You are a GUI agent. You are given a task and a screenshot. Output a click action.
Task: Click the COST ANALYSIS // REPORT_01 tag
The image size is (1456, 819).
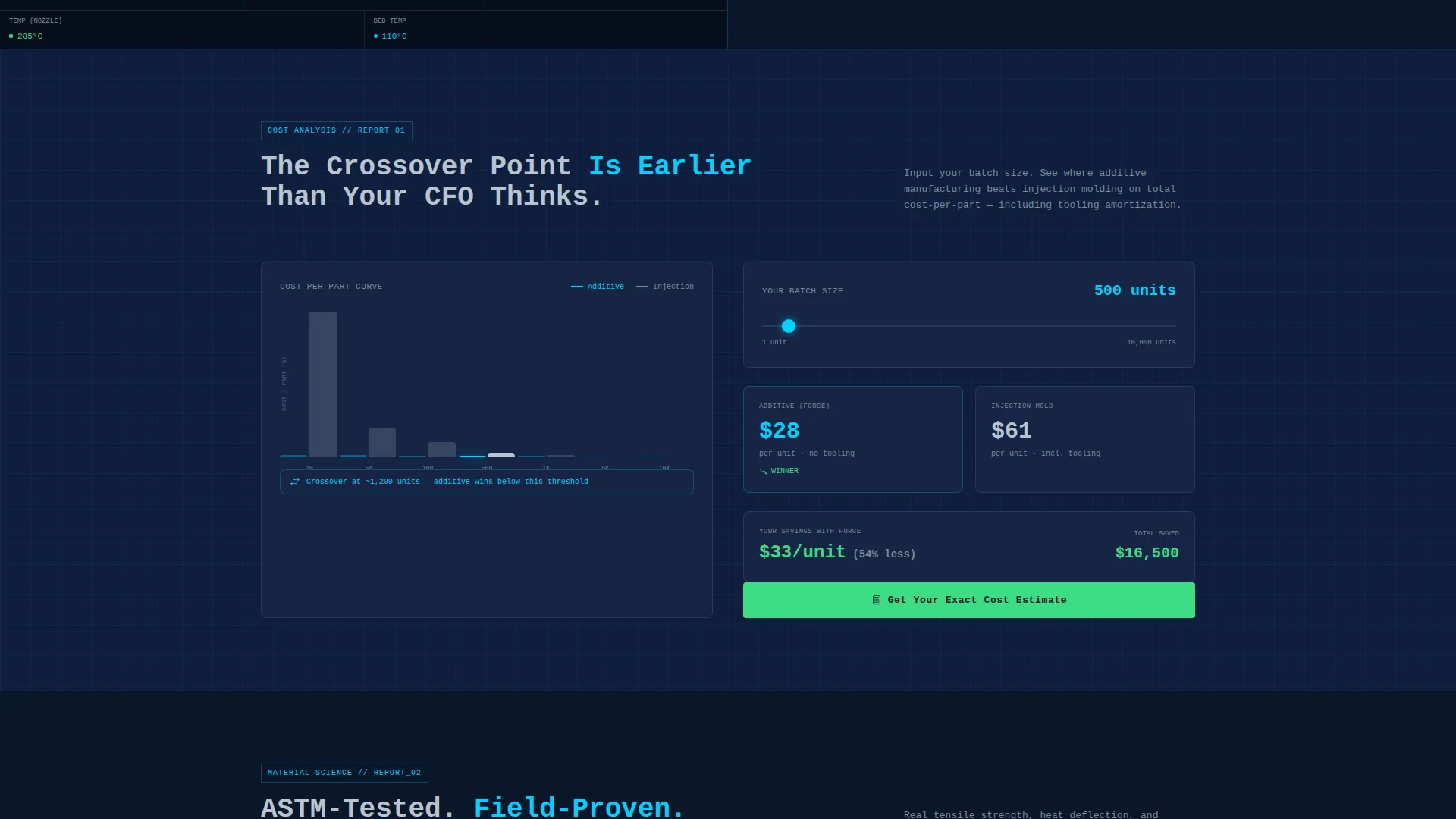[337, 130]
